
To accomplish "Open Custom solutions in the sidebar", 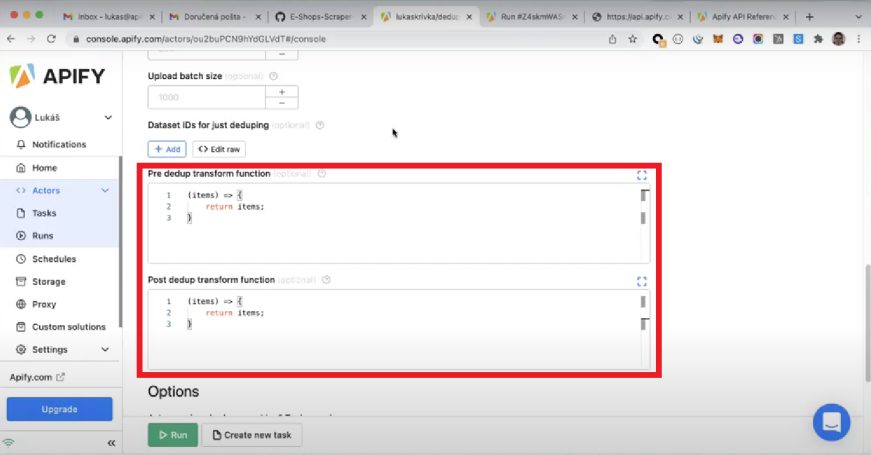I will tap(68, 327).
